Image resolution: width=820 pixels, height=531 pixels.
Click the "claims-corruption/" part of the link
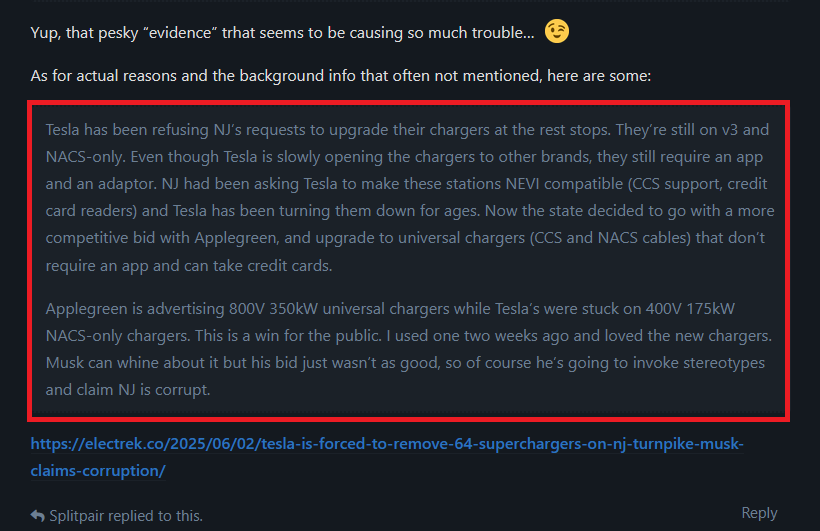(98, 471)
